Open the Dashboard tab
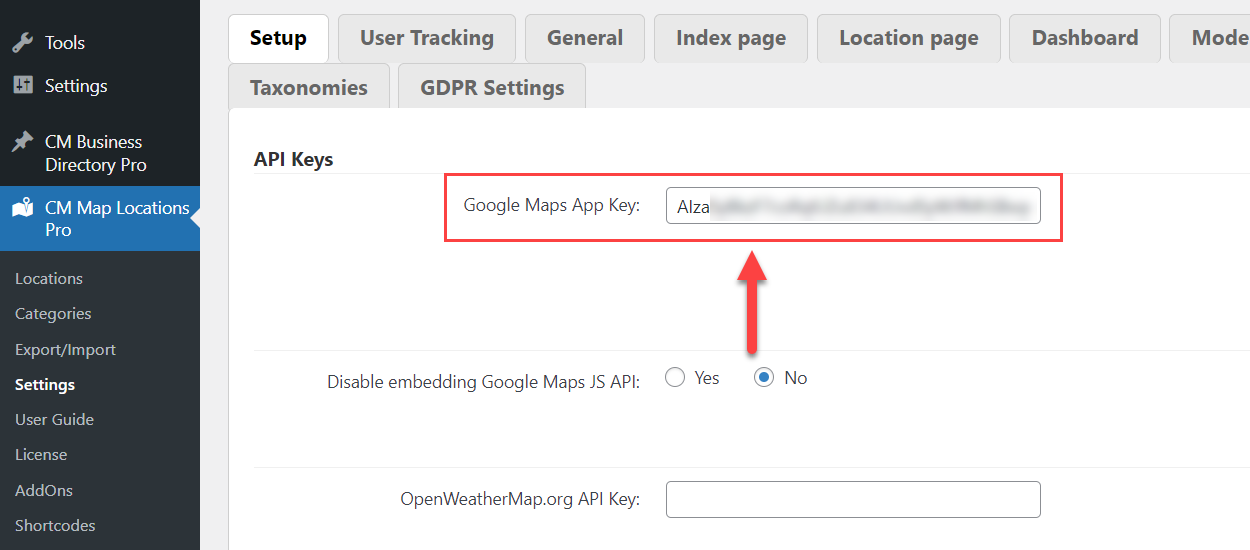 1085,38
